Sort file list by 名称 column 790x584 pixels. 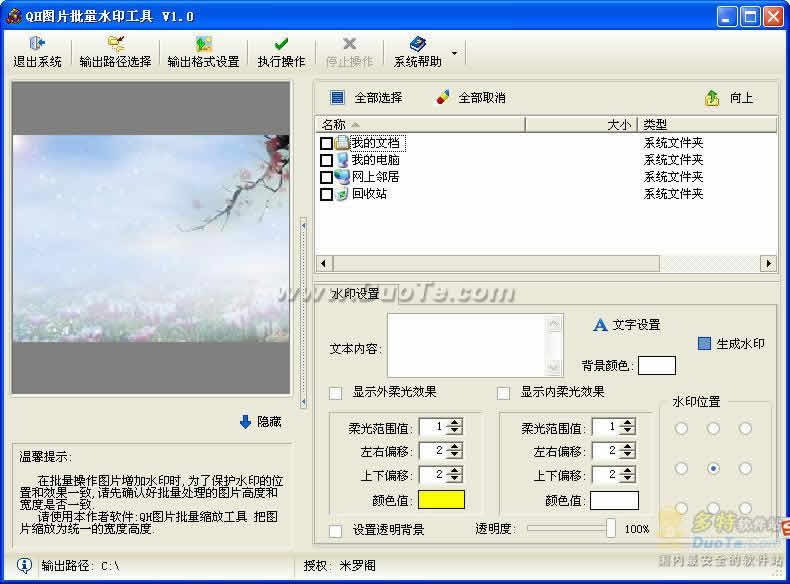419,125
